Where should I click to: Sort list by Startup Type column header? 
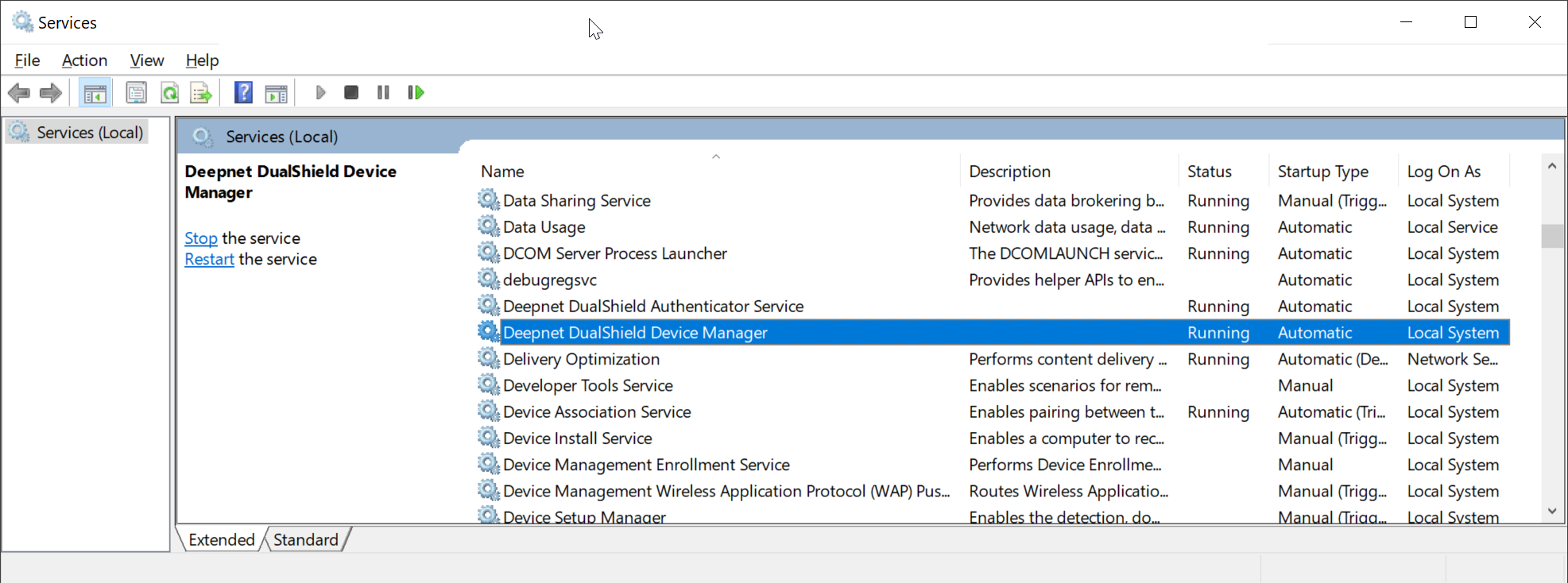tap(1322, 172)
